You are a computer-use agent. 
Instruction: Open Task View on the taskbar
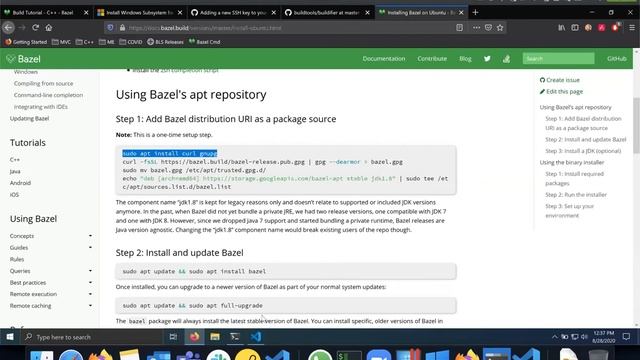pyautogui.click(x=173, y=337)
